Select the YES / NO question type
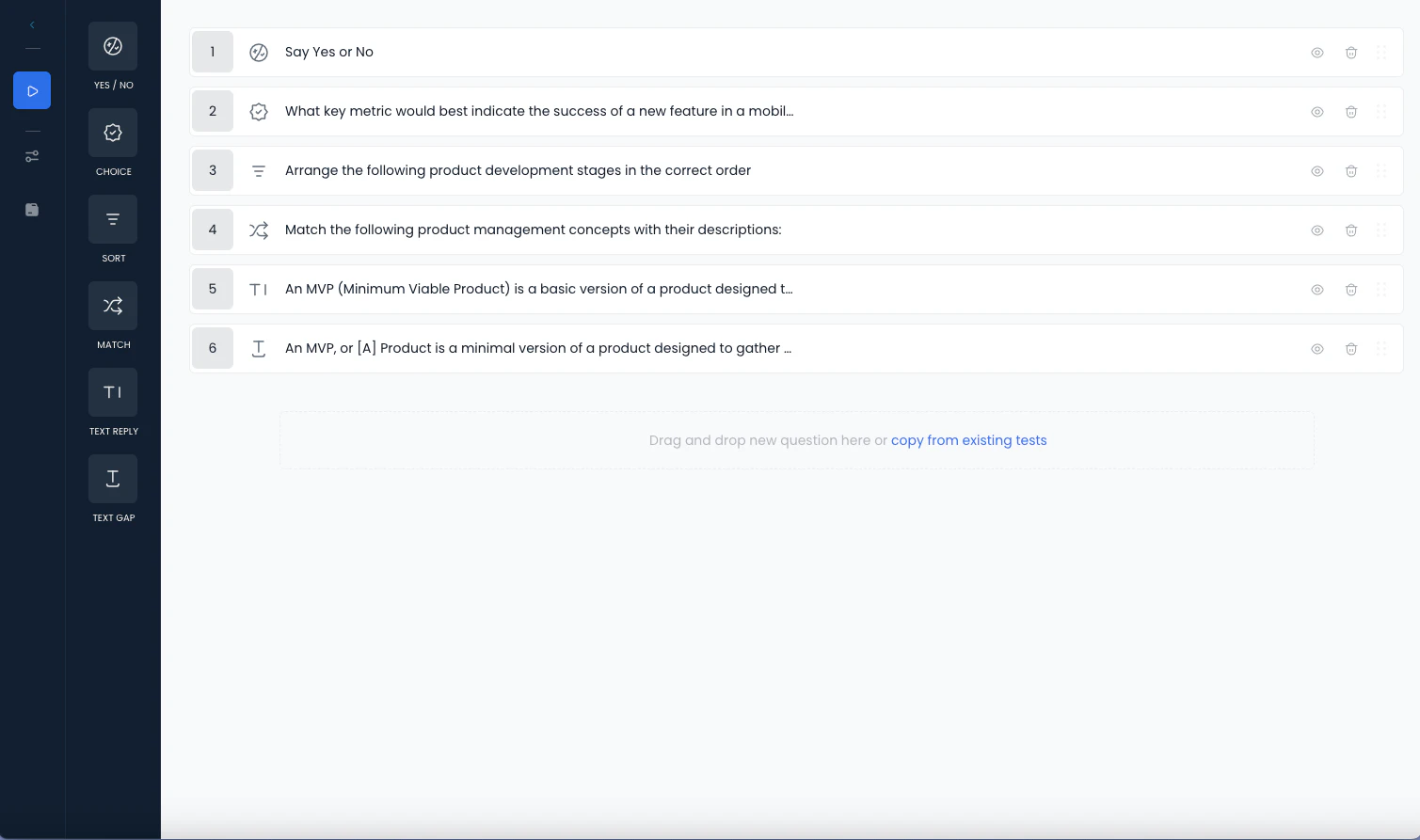Screen dimensions: 1420x840 click(x=112, y=45)
